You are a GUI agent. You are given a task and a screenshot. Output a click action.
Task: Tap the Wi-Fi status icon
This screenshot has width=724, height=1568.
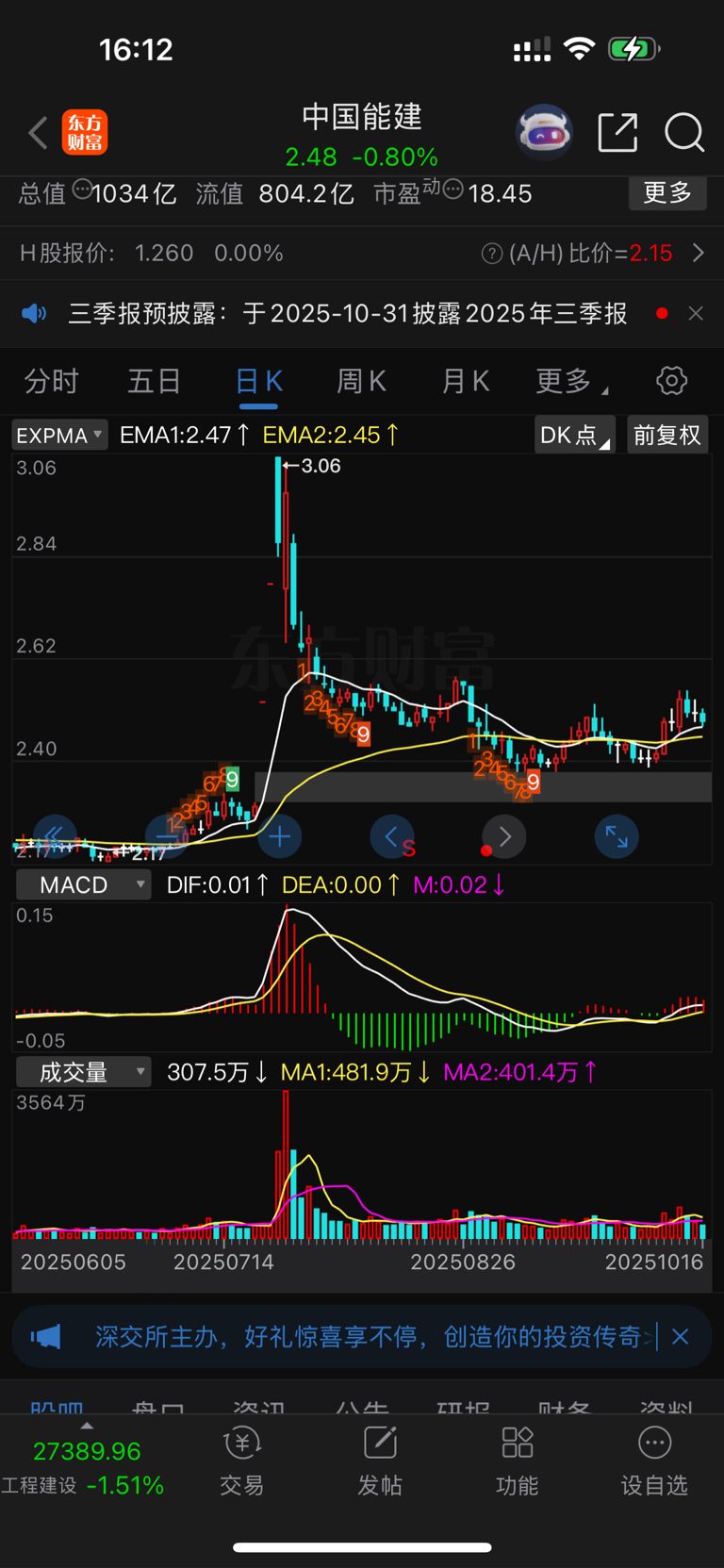[579, 49]
